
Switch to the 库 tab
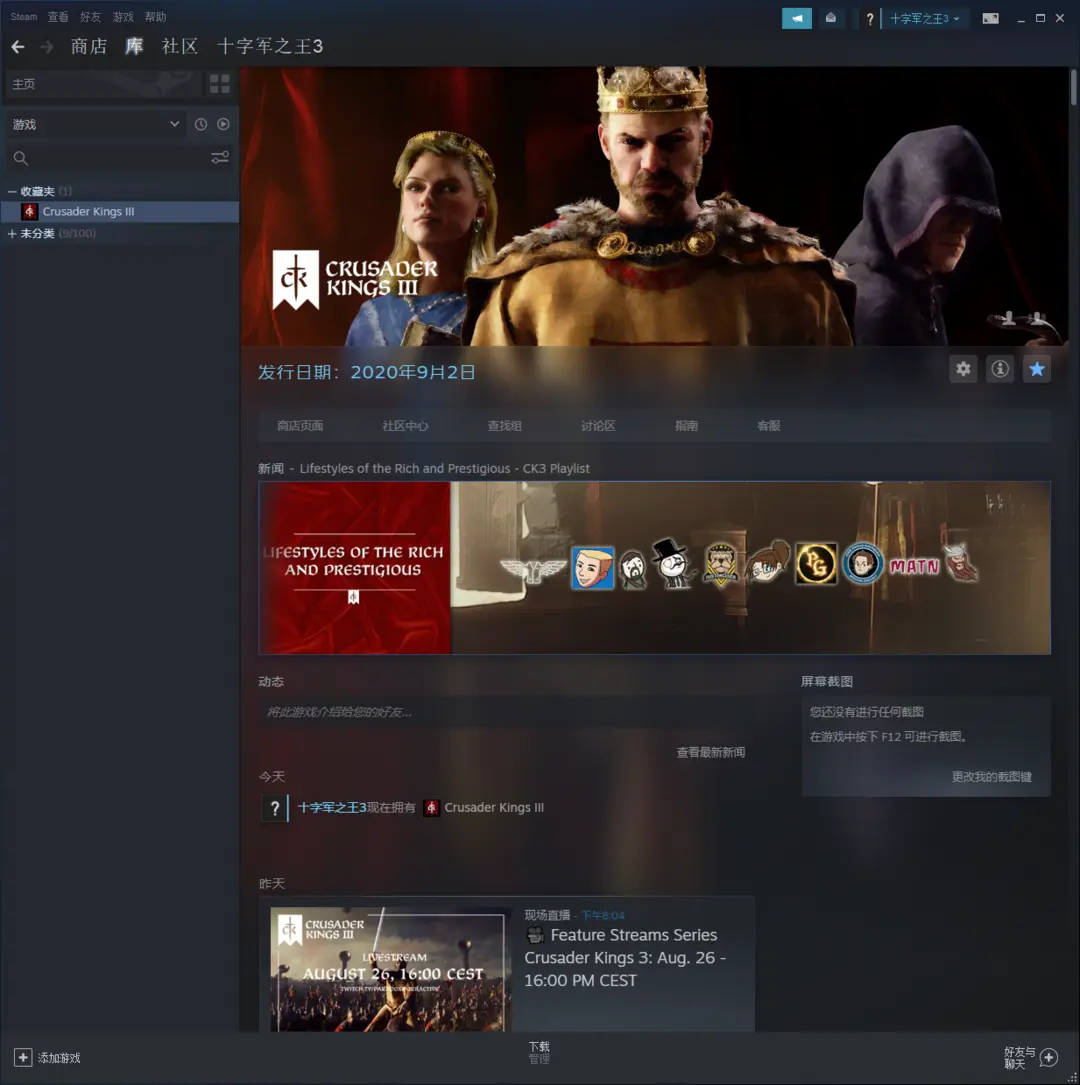pos(134,46)
